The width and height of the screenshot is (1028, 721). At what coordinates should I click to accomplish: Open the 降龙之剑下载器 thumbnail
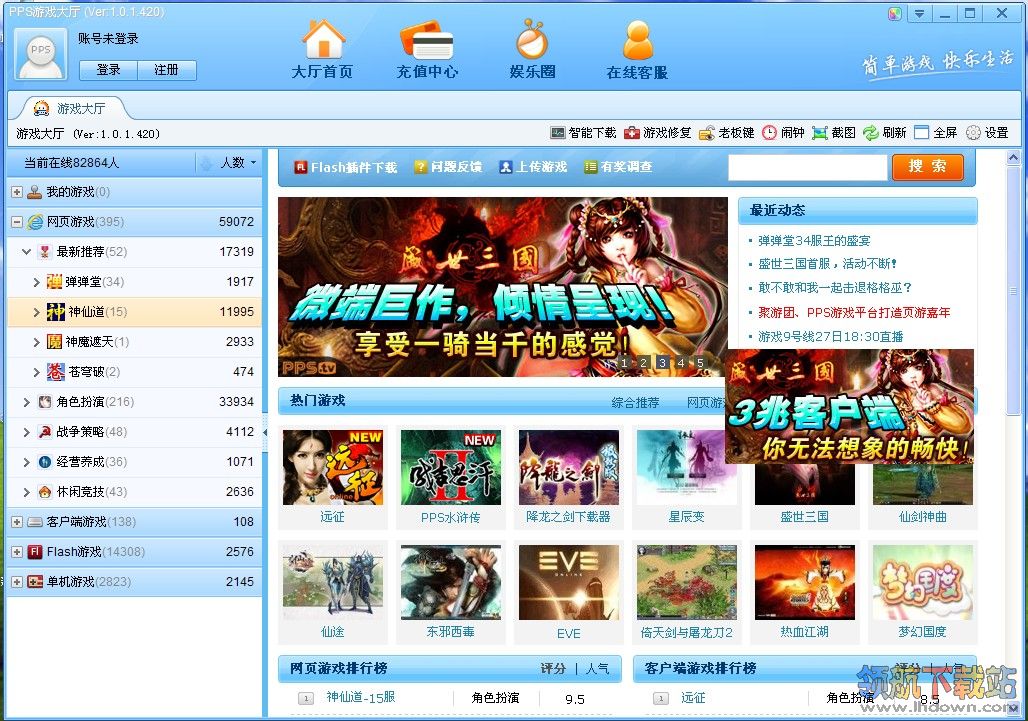(x=568, y=468)
